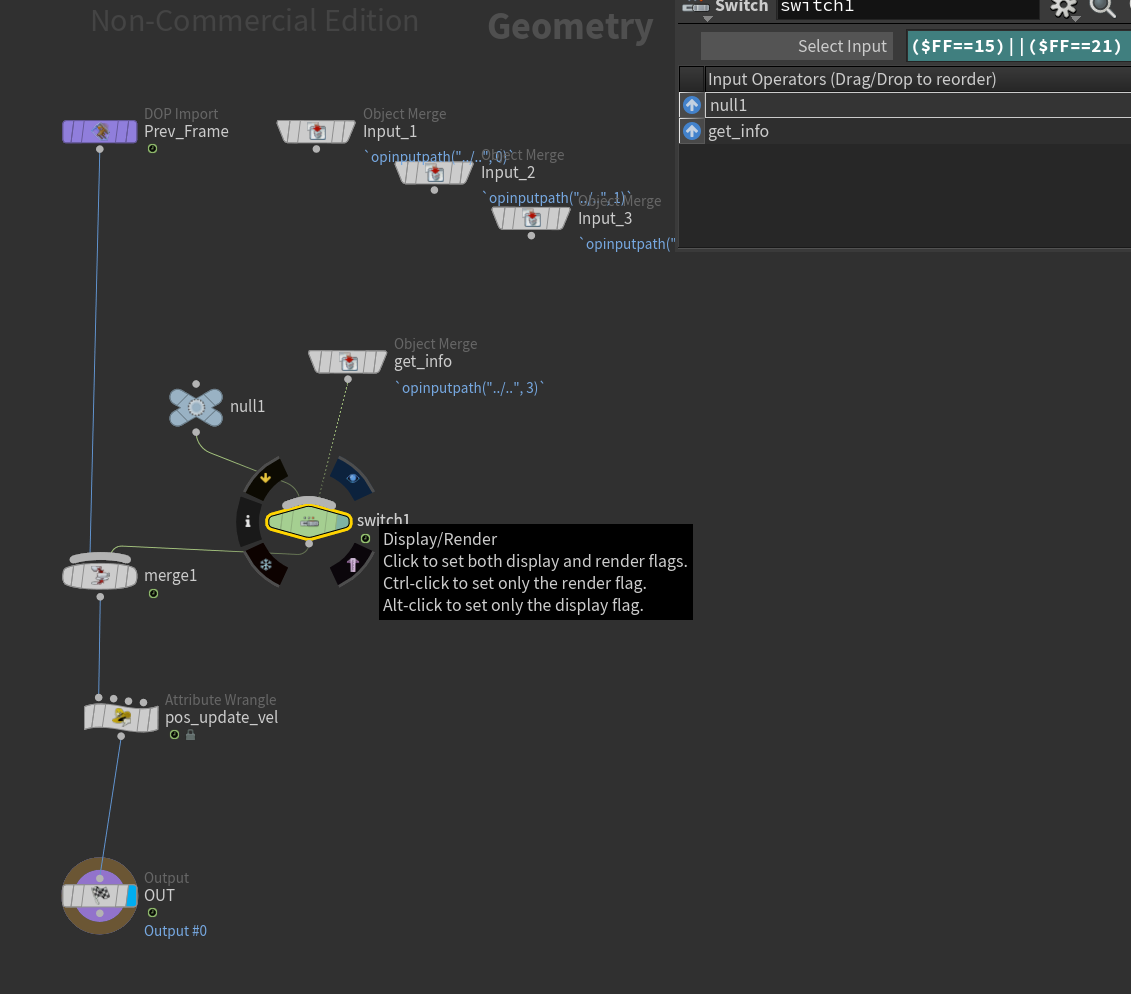1131x994 pixels.
Task: Click the null1 output connector
Action: 196,432
